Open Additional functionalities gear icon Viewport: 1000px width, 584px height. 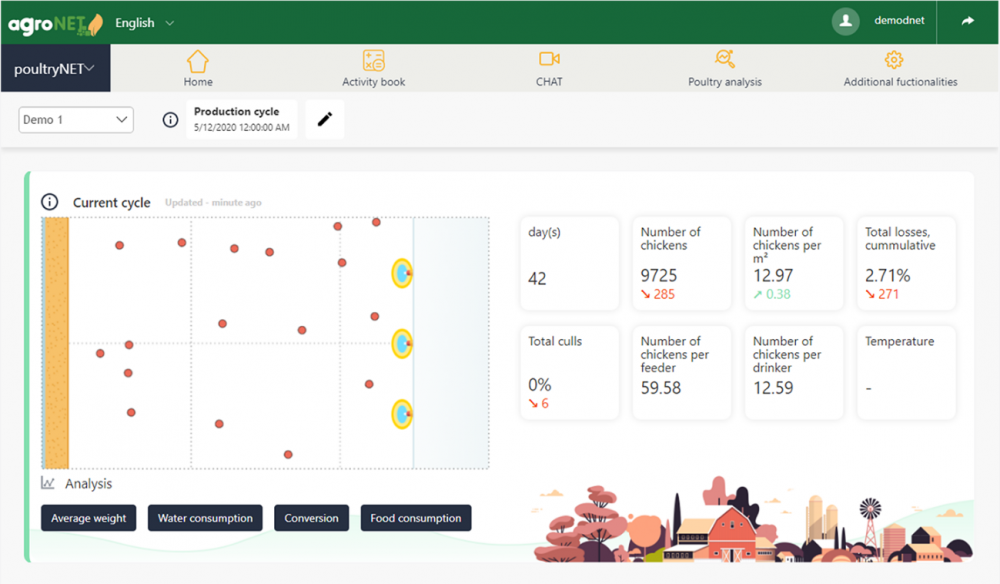click(894, 60)
